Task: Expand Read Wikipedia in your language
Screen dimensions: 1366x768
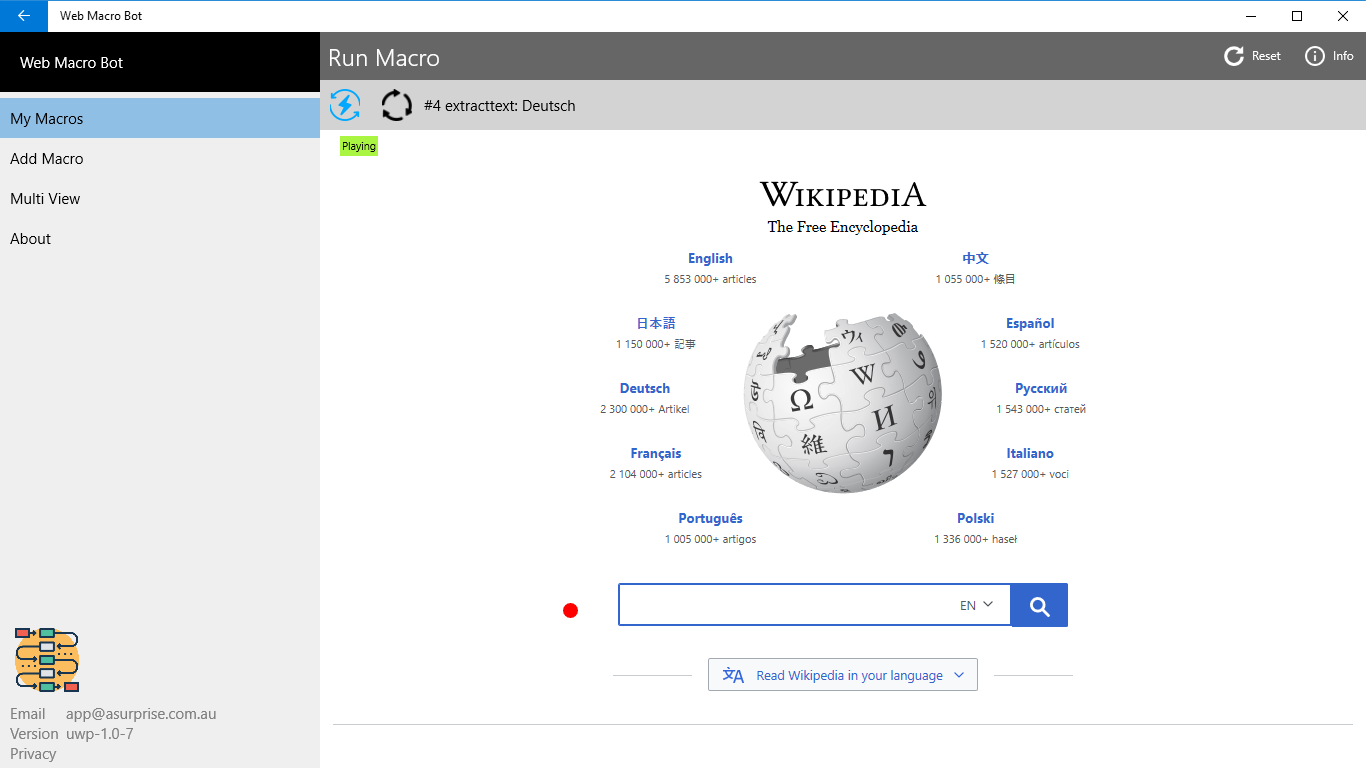Action: pyautogui.click(x=843, y=675)
